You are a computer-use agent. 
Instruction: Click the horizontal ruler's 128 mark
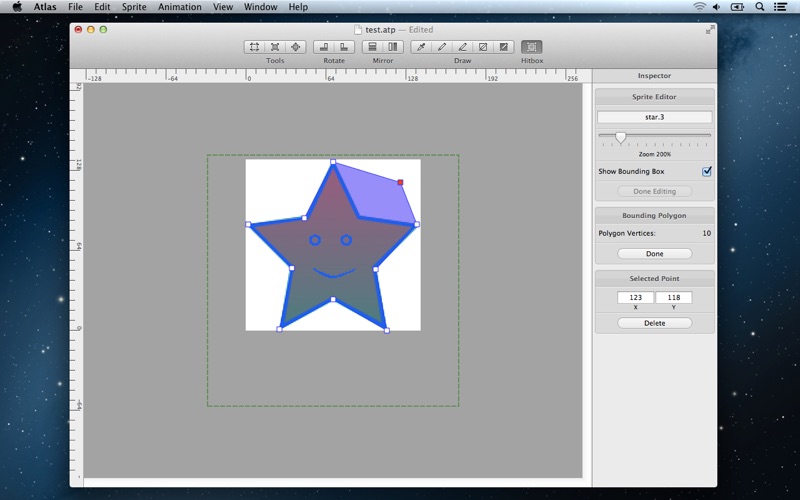point(413,79)
